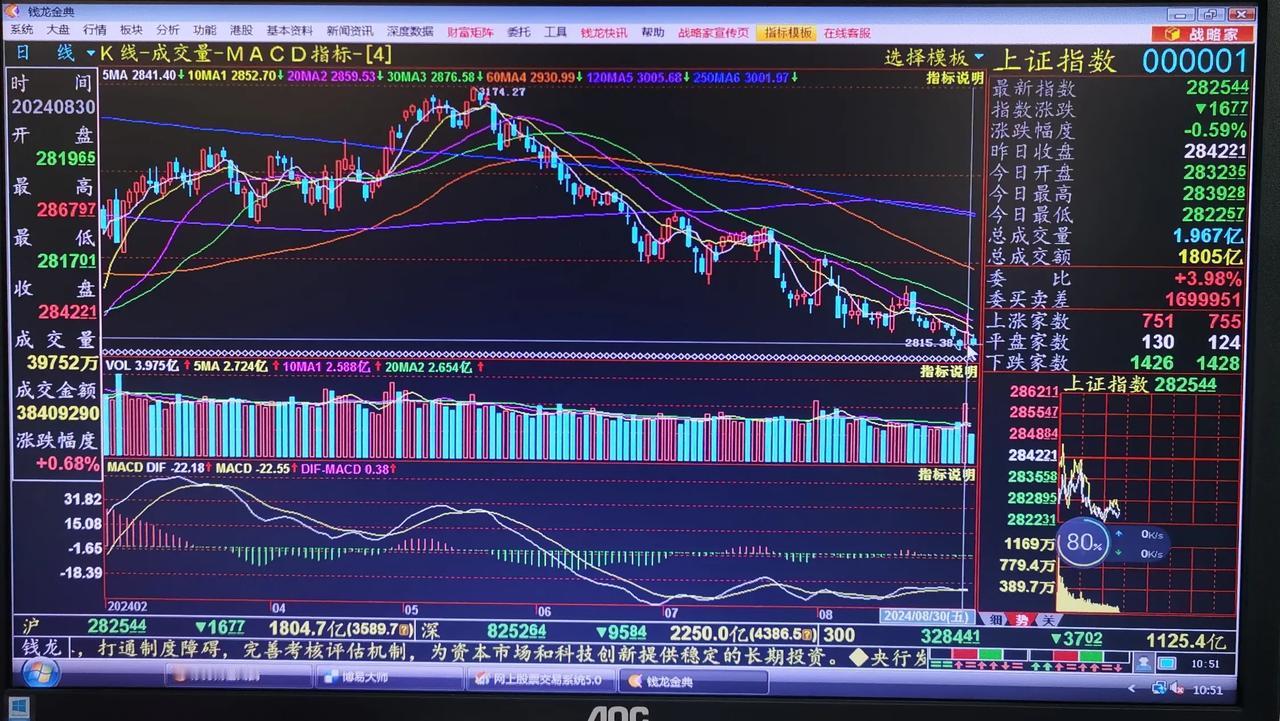Click the monitor icon beside 10:51 in status bar

click(1166, 663)
